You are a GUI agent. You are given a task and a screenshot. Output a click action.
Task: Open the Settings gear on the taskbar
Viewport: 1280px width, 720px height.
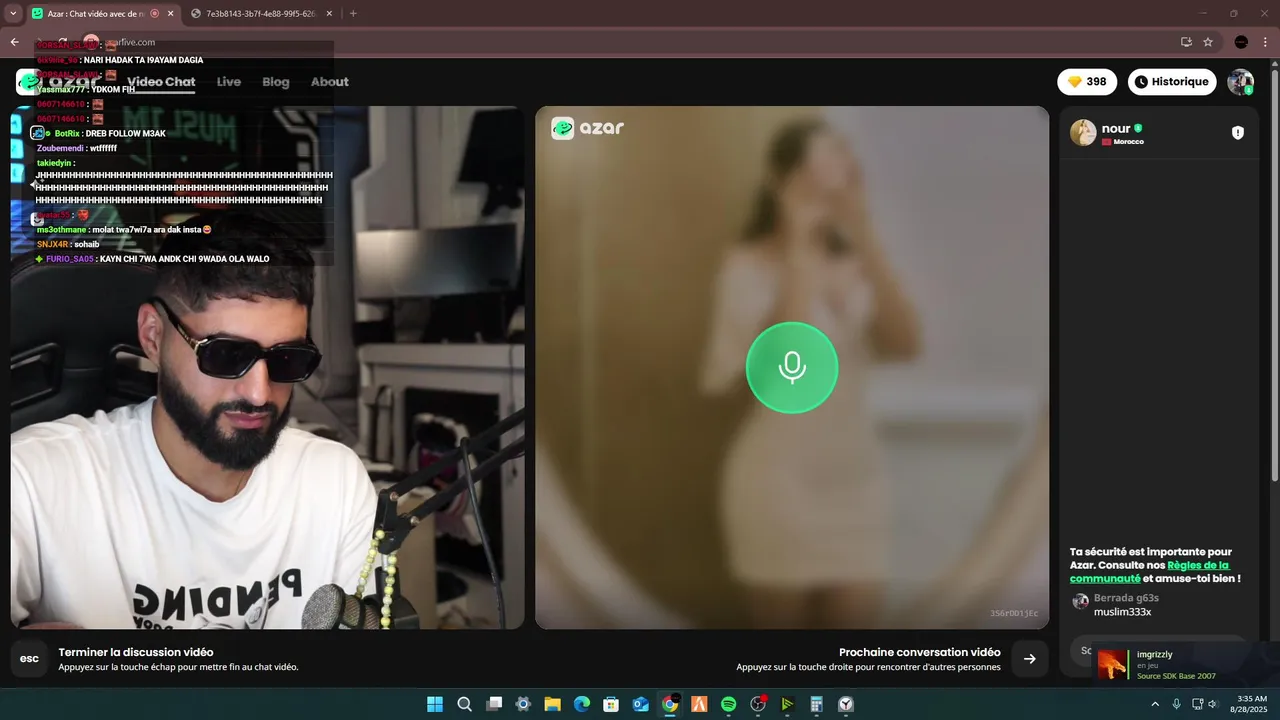(523, 704)
